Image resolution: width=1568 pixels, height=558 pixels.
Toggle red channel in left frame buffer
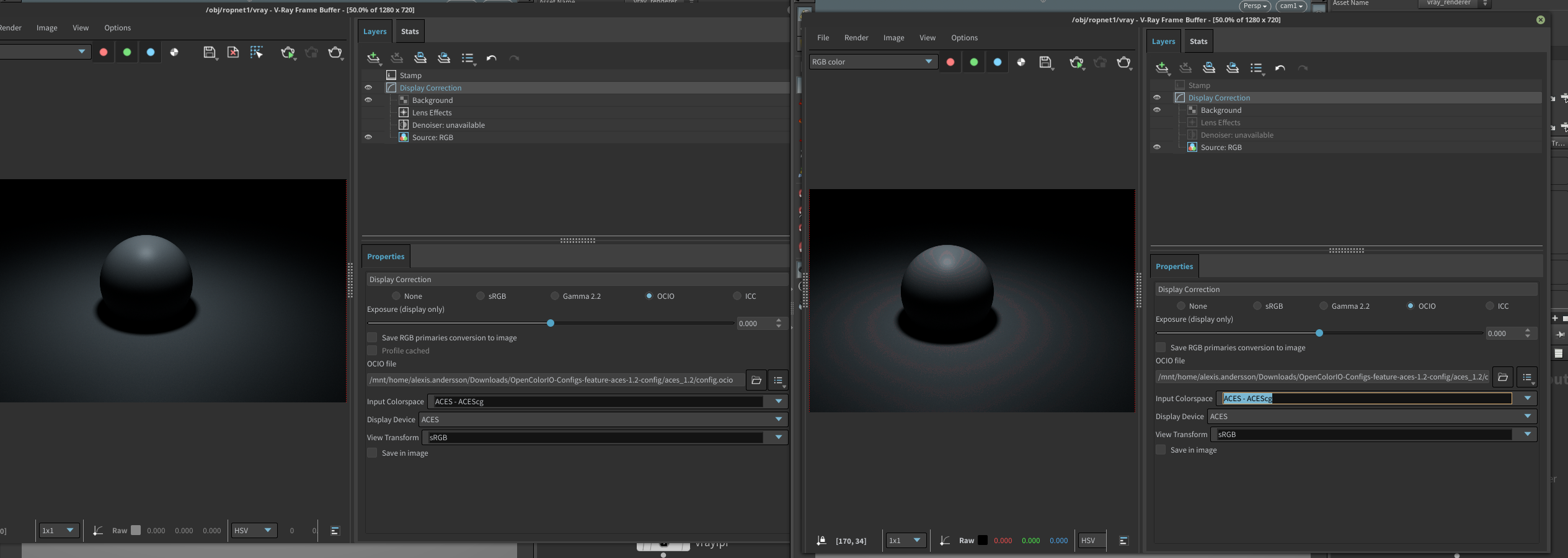(x=104, y=52)
